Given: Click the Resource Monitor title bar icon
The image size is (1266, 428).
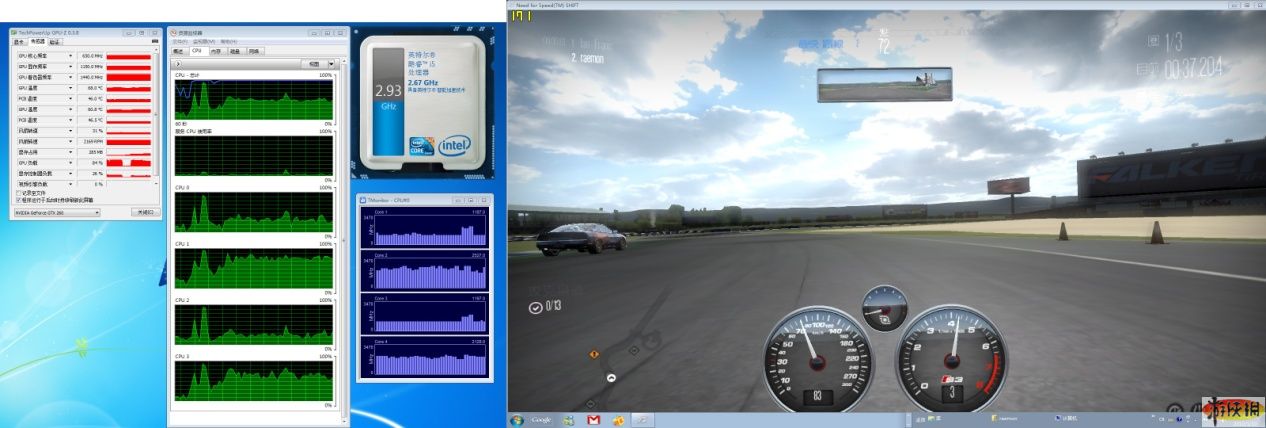Looking at the screenshot, I should [172, 32].
